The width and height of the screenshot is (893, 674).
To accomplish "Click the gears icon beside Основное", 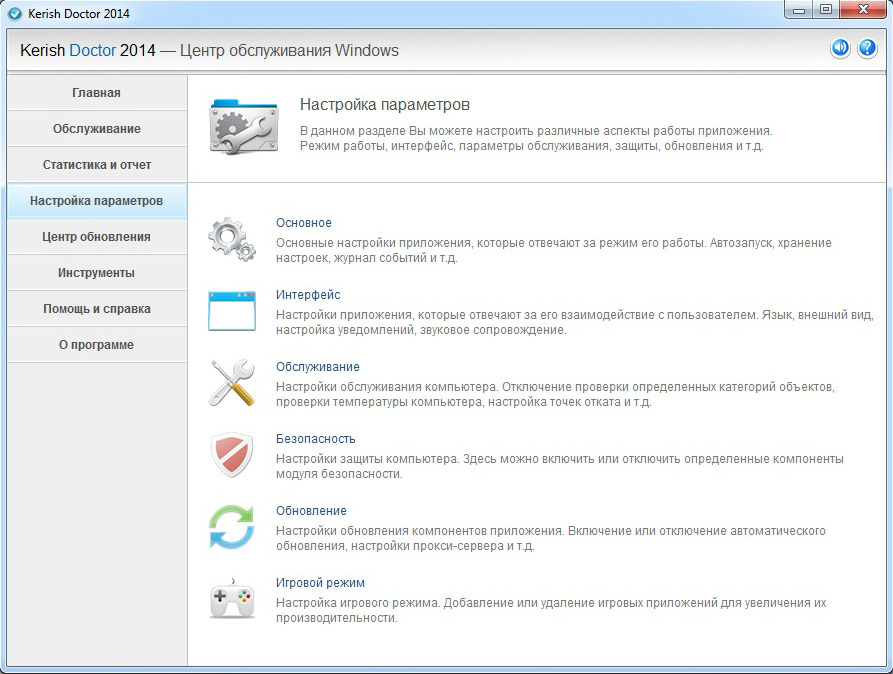I will 232,239.
